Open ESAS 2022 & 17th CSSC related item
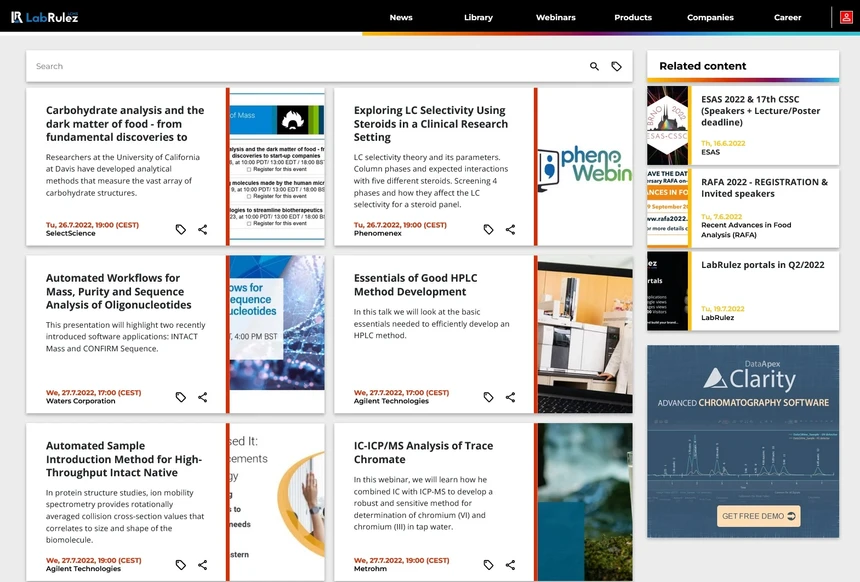Screen dimensions: 860x582 tap(760, 111)
